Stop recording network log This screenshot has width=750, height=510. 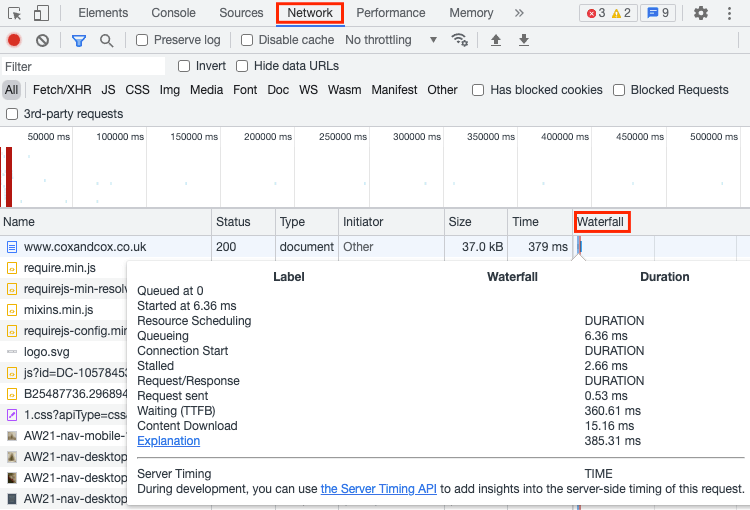point(14,40)
